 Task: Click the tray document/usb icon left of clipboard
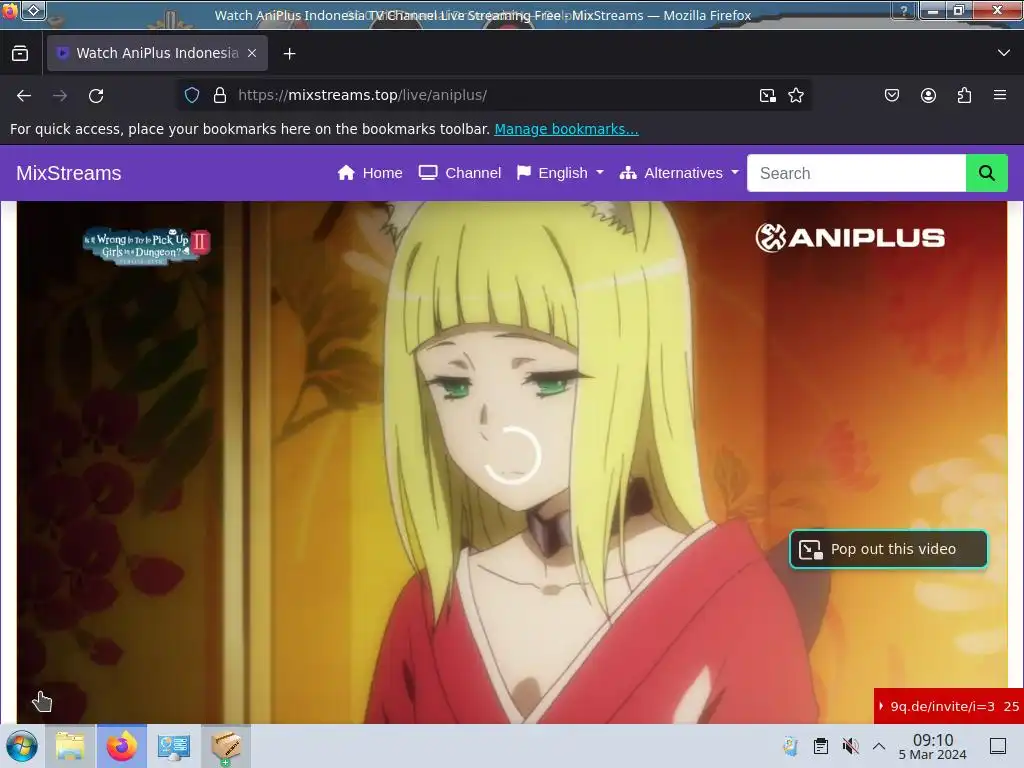pyautogui.click(x=790, y=746)
